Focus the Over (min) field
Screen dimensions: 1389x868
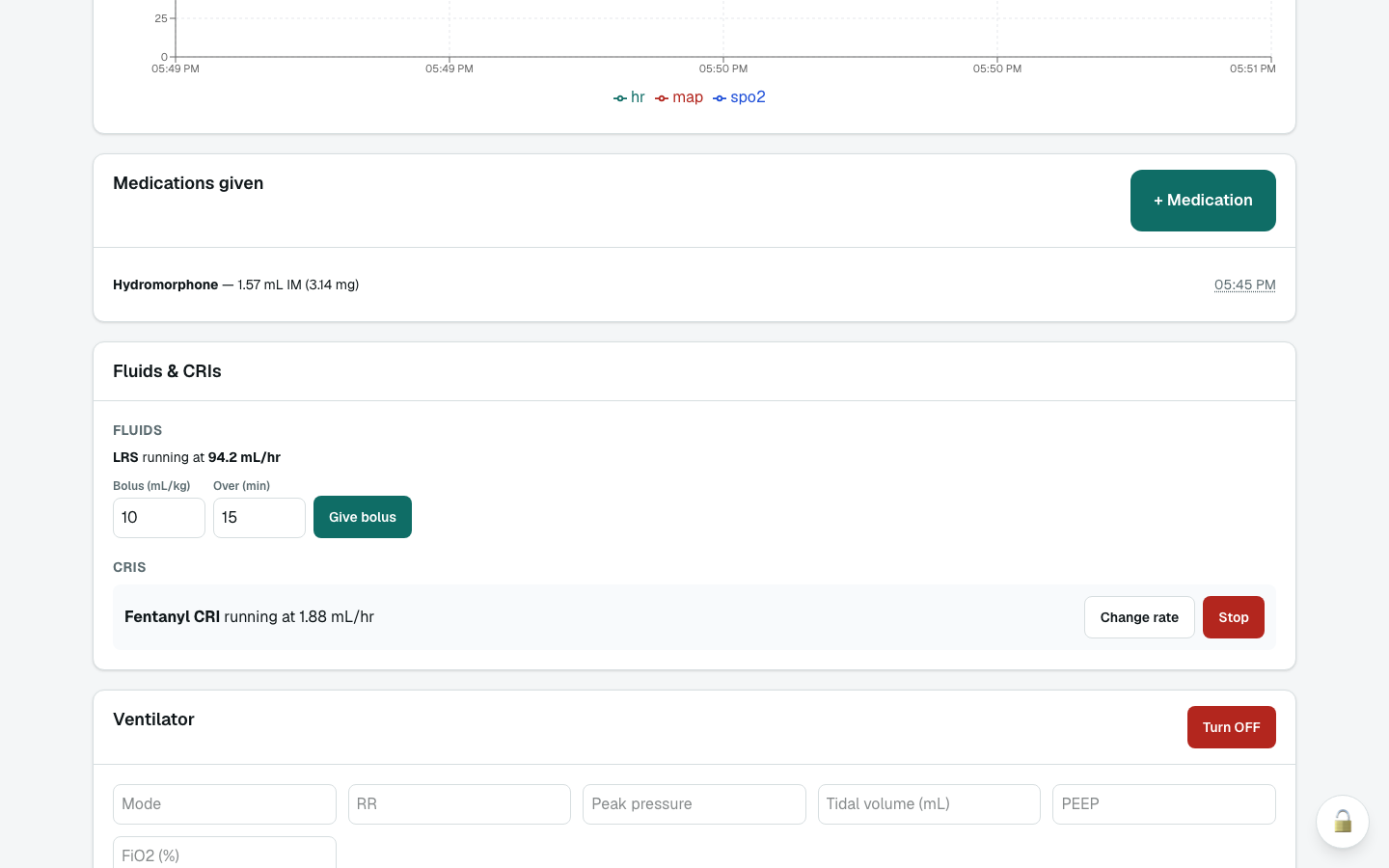pyautogui.click(x=259, y=518)
